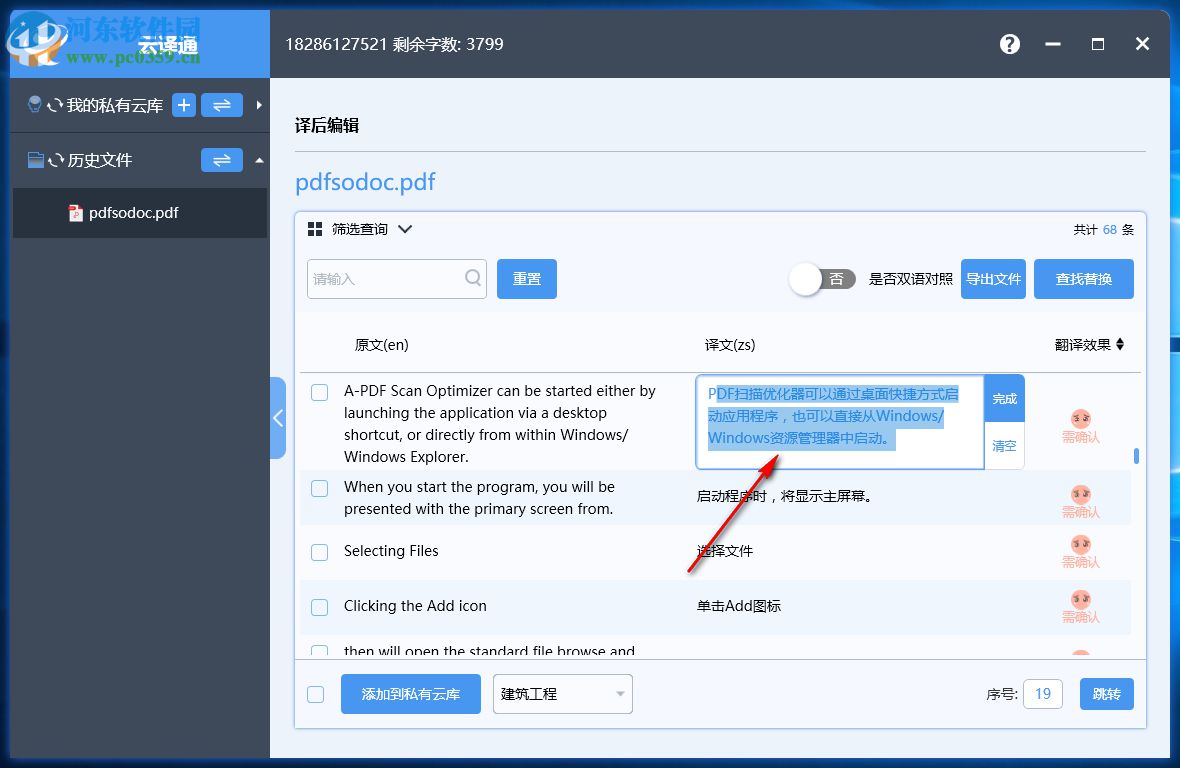Click the 查找替换 find and replace button
Viewport: 1180px width, 768px height.
[x=1084, y=279]
